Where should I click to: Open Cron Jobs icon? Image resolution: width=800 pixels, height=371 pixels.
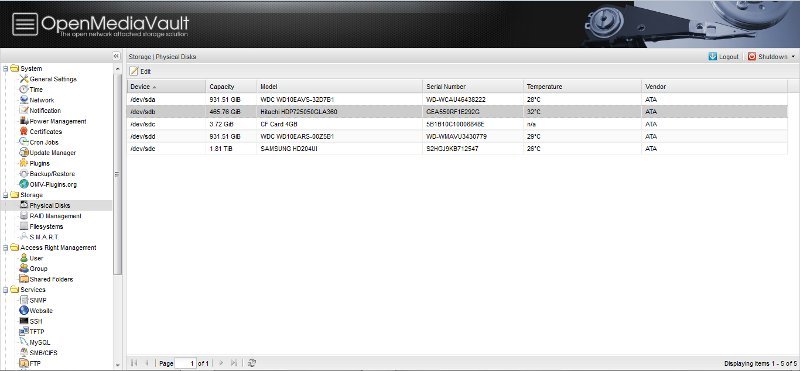click(23, 142)
